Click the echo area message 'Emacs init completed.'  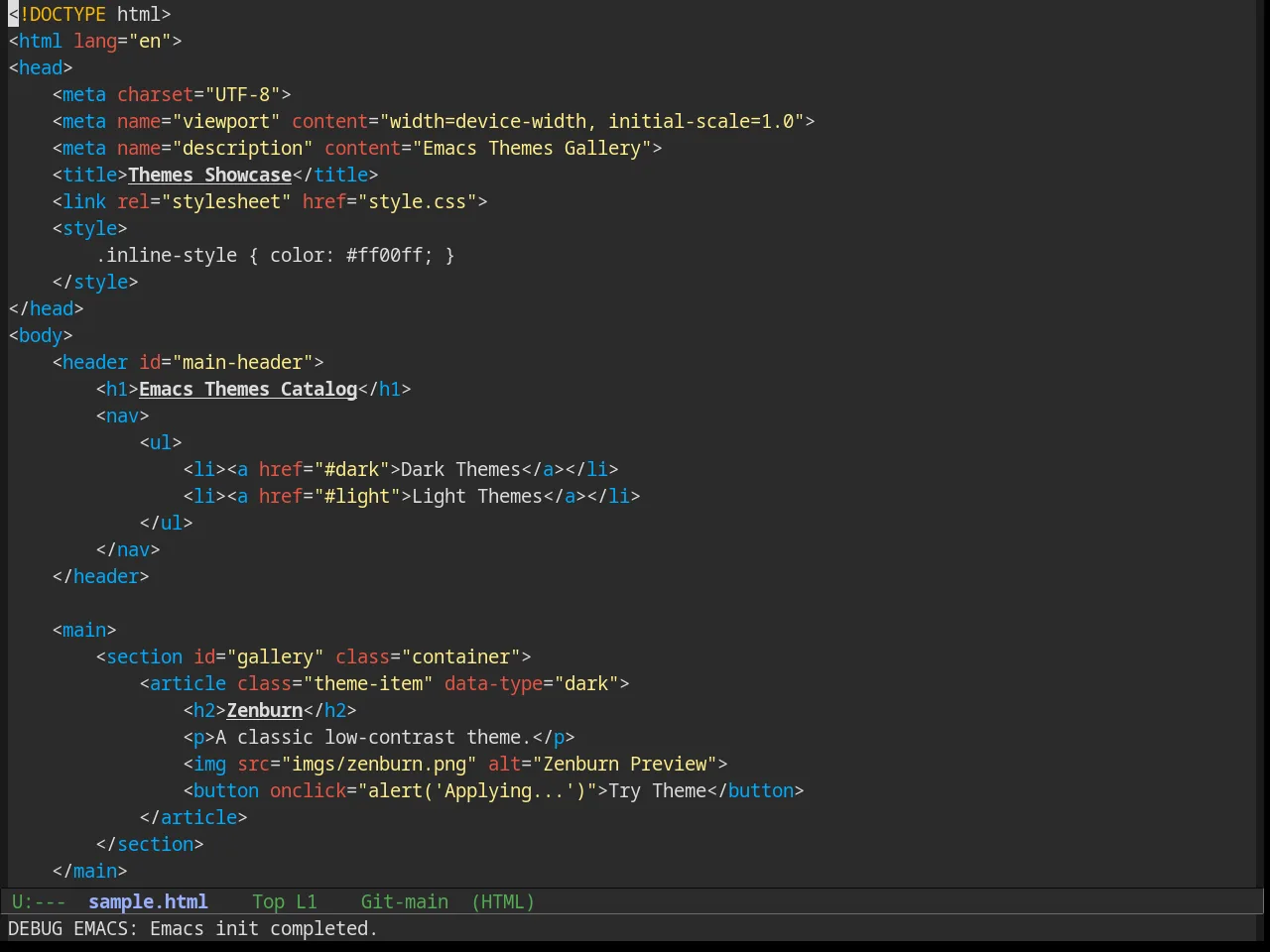264,928
